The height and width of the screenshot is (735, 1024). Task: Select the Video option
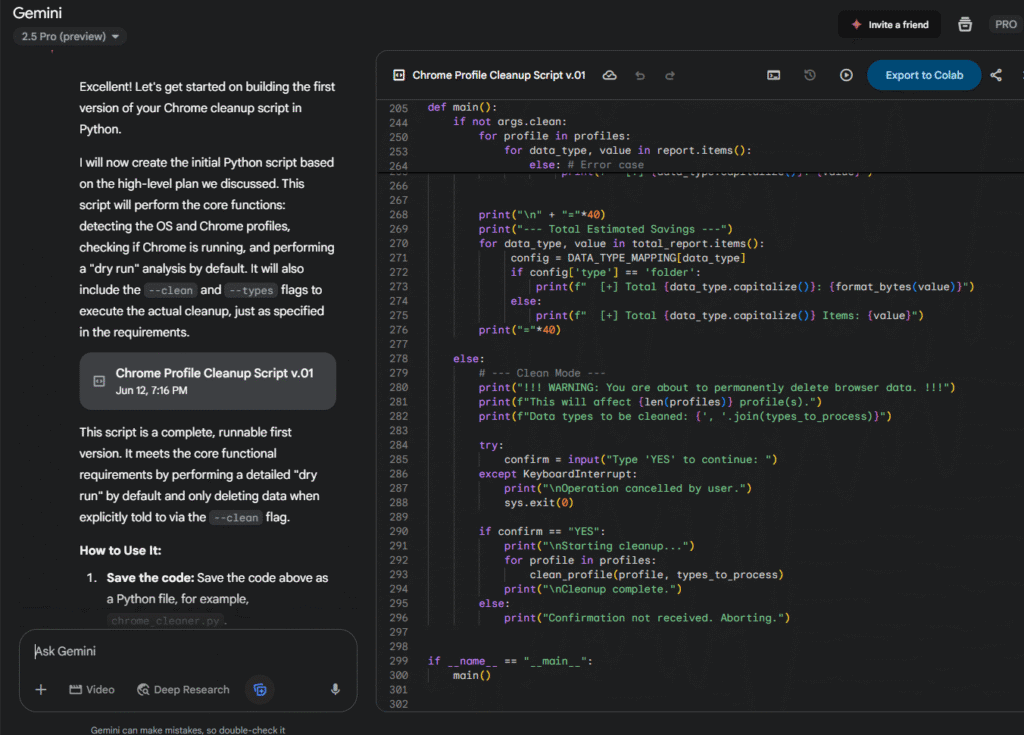[x=92, y=689]
